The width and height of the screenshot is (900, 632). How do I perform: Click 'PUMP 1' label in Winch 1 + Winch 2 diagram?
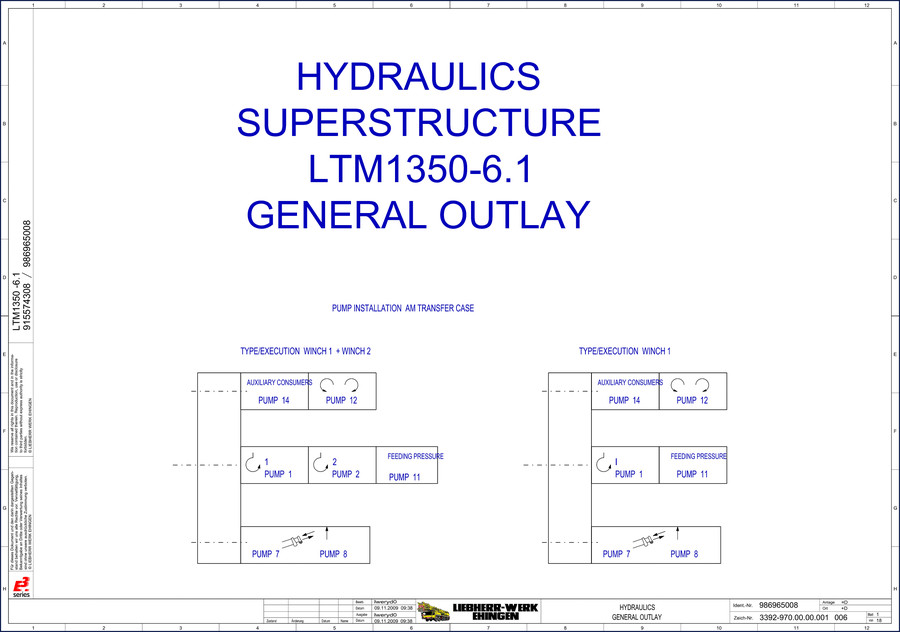278,474
